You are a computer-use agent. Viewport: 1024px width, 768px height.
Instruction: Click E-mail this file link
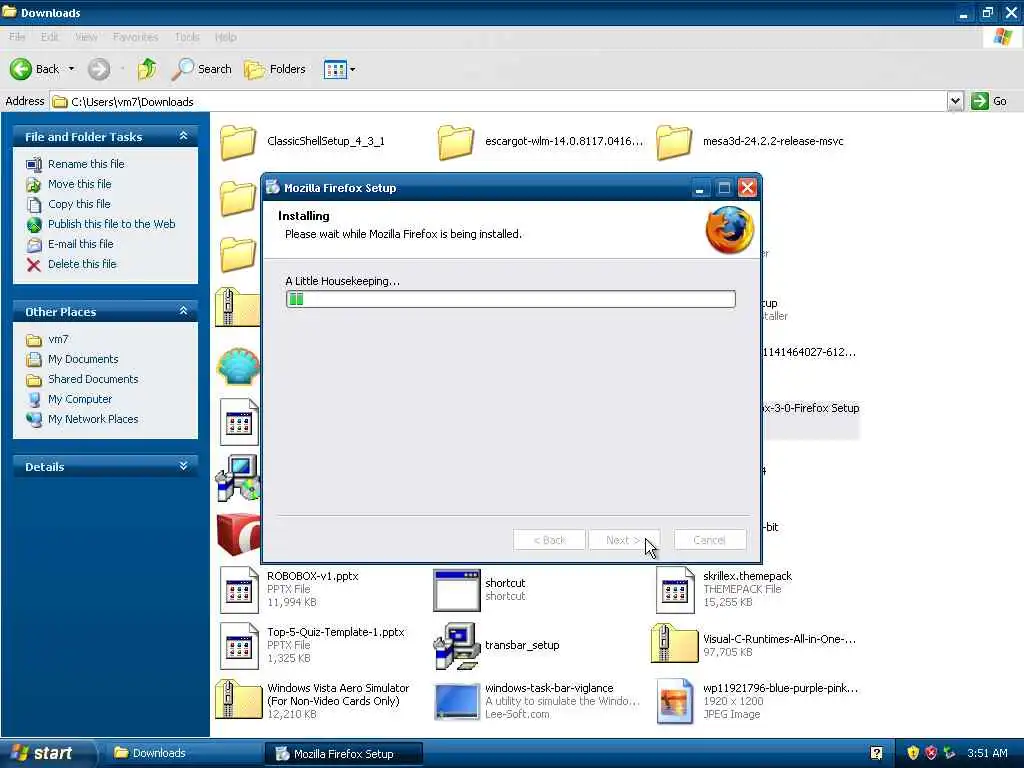pyautogui.click(x=80, y=244)
